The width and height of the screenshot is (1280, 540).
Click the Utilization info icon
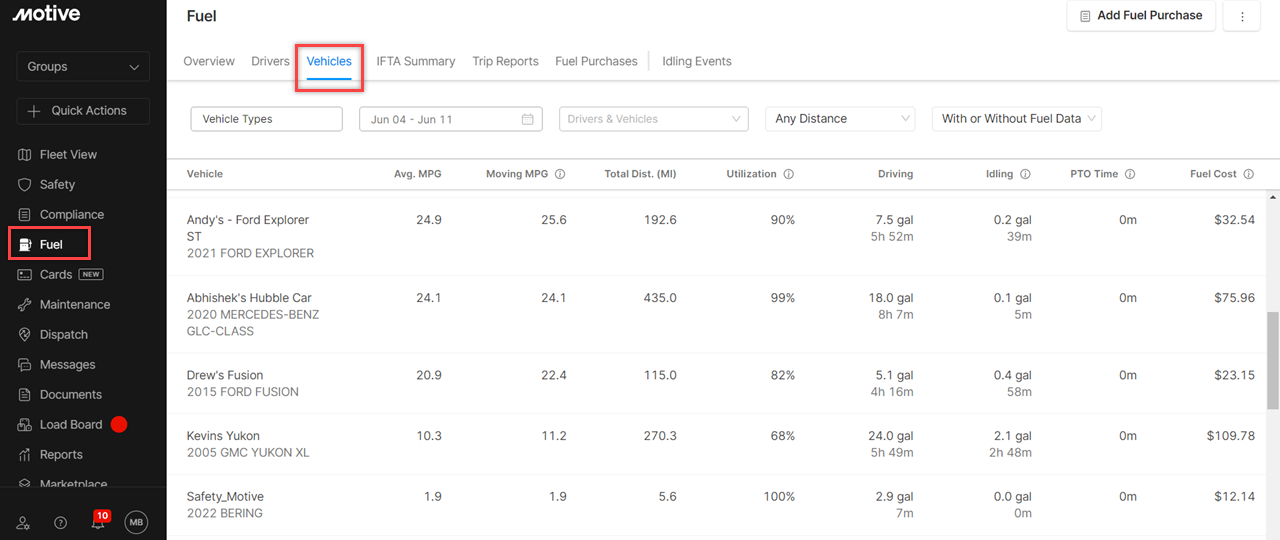(x=789, y=174)
